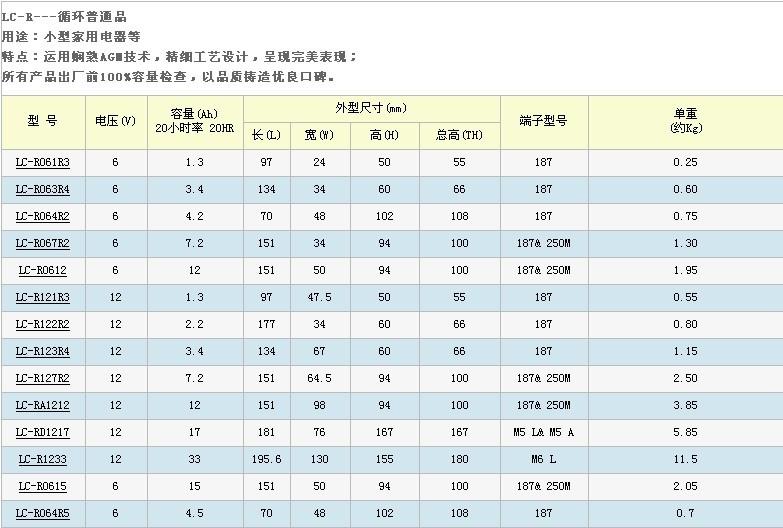Image resolution: width=783 pixels, height=528 pixels.
Task: Click the 所有产品出厂前100%容量检查 line
Action: coord(168,76)
